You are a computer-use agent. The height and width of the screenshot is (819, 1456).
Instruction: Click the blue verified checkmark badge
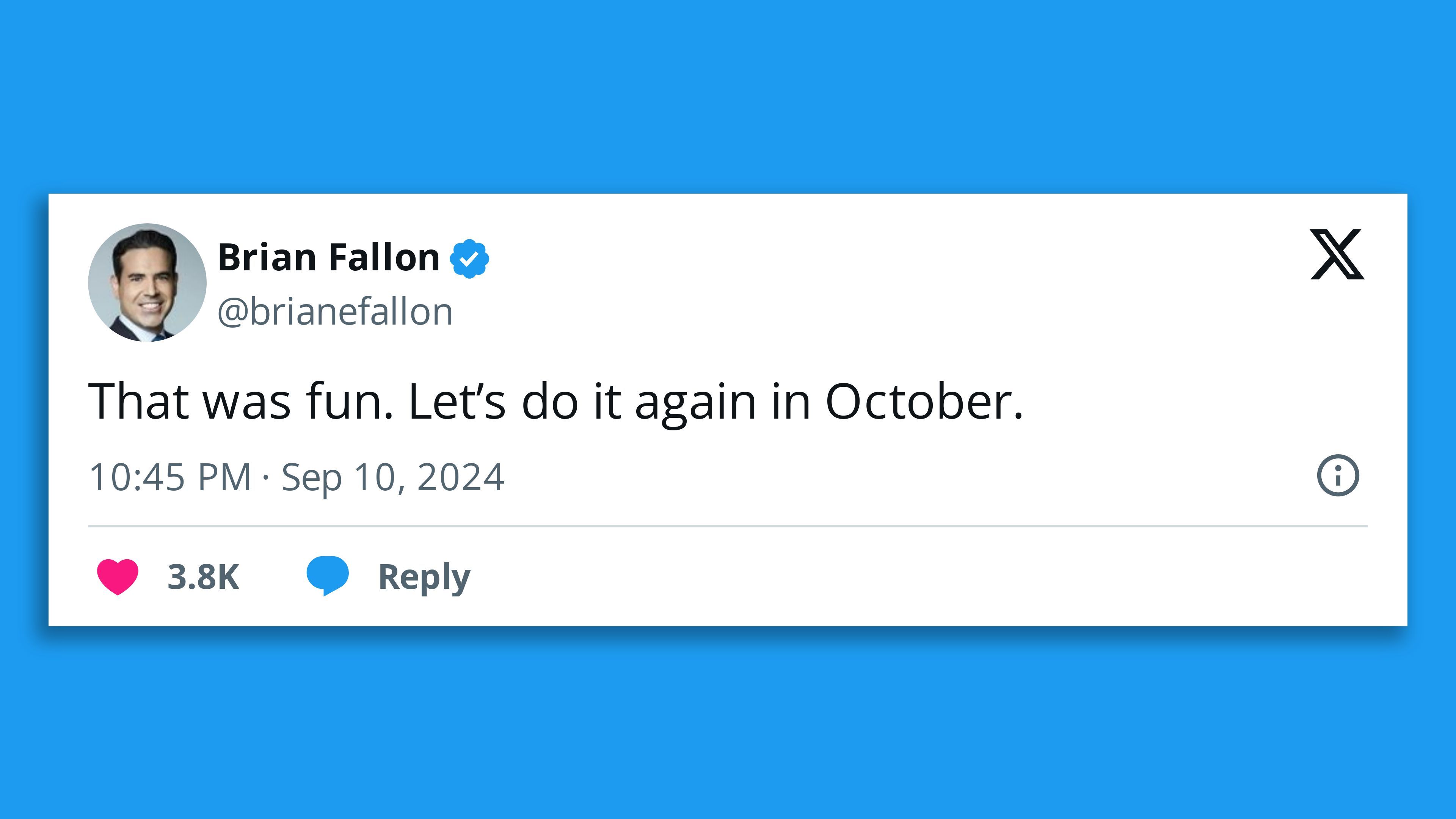coord(469,258)
